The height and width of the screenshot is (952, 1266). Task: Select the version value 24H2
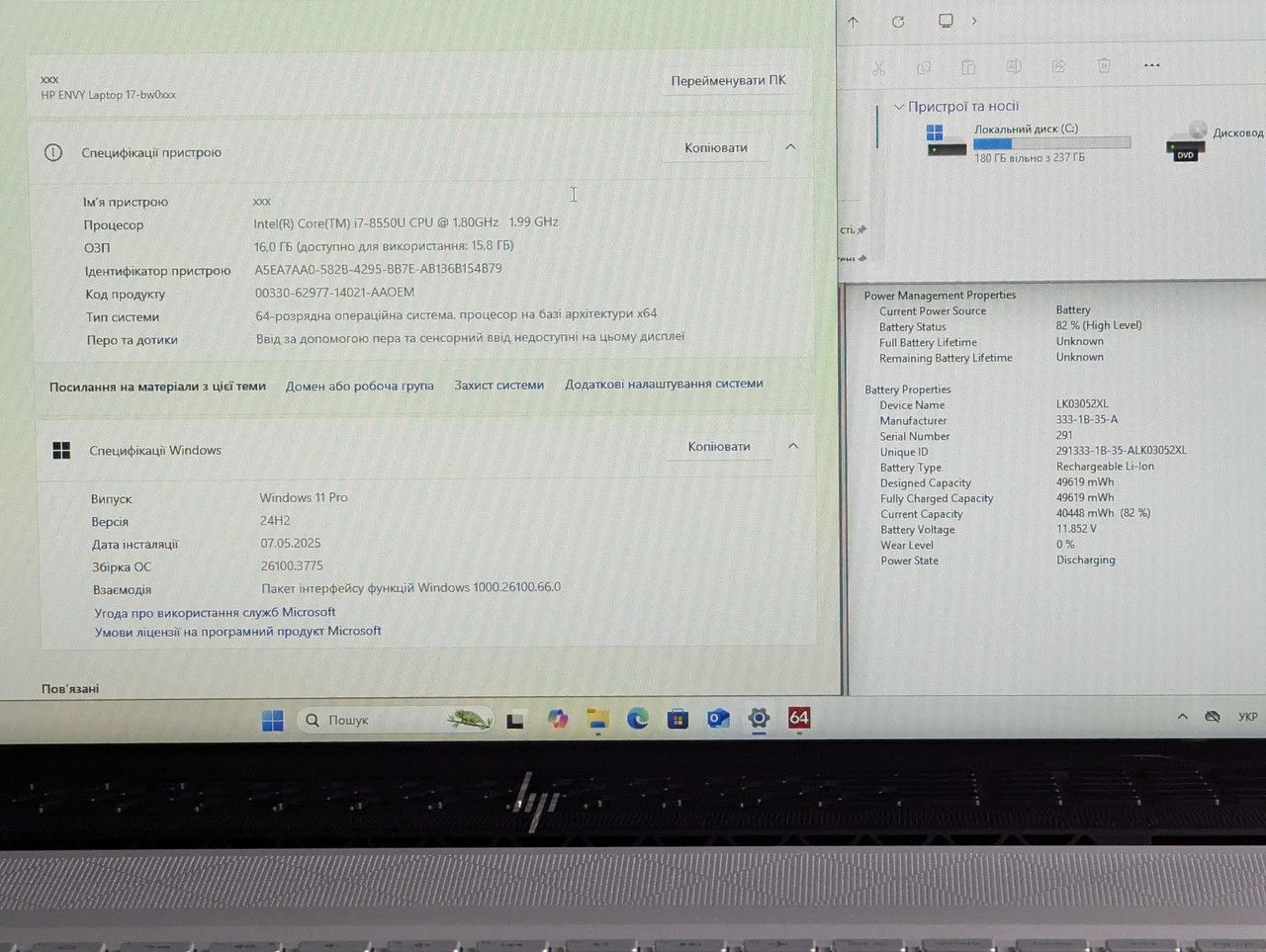275,520
